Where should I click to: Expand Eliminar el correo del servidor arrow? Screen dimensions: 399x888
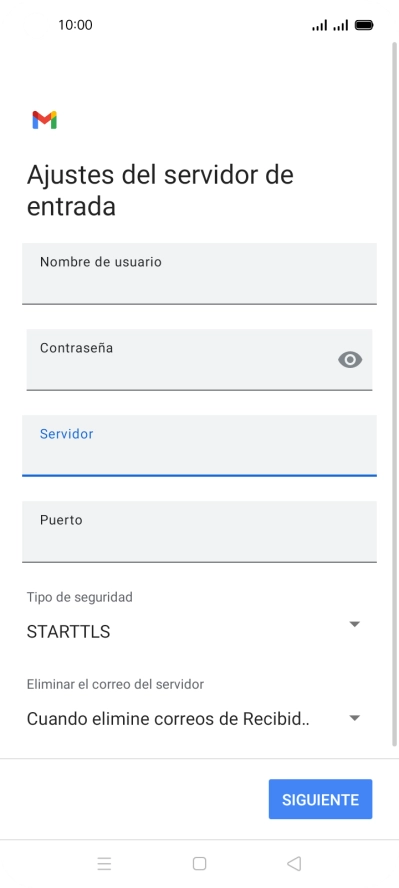354,718
